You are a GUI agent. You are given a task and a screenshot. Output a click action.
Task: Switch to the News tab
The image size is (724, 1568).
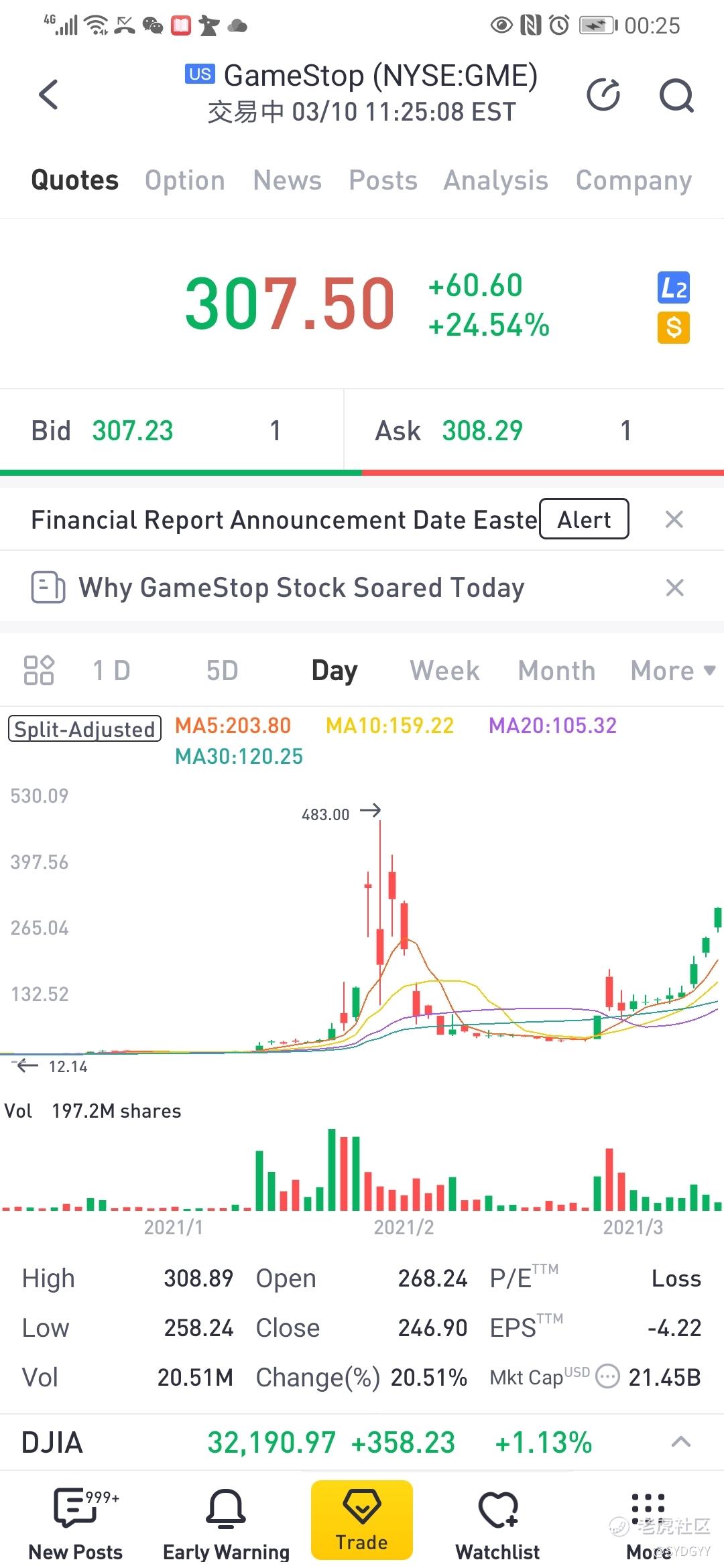click(x=288, y=180)
